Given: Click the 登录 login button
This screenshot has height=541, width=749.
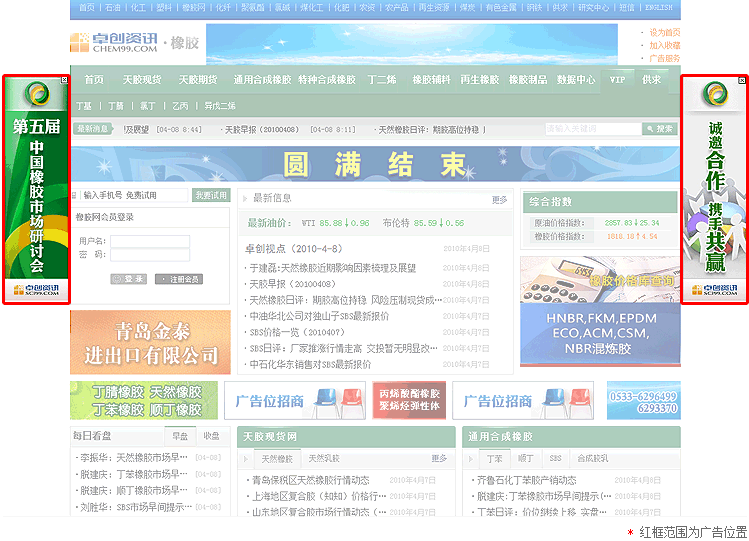Looking at the screenshot, I should 128,279.
